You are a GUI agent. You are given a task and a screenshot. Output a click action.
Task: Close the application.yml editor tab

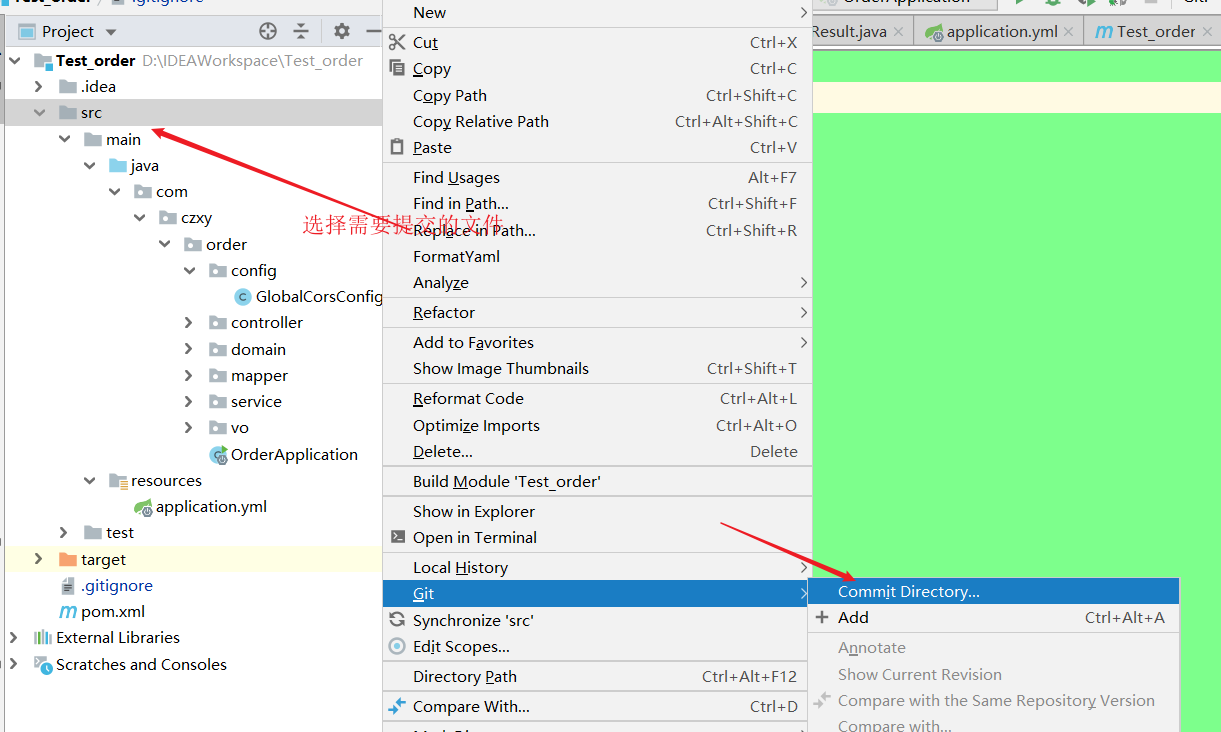1069,32
